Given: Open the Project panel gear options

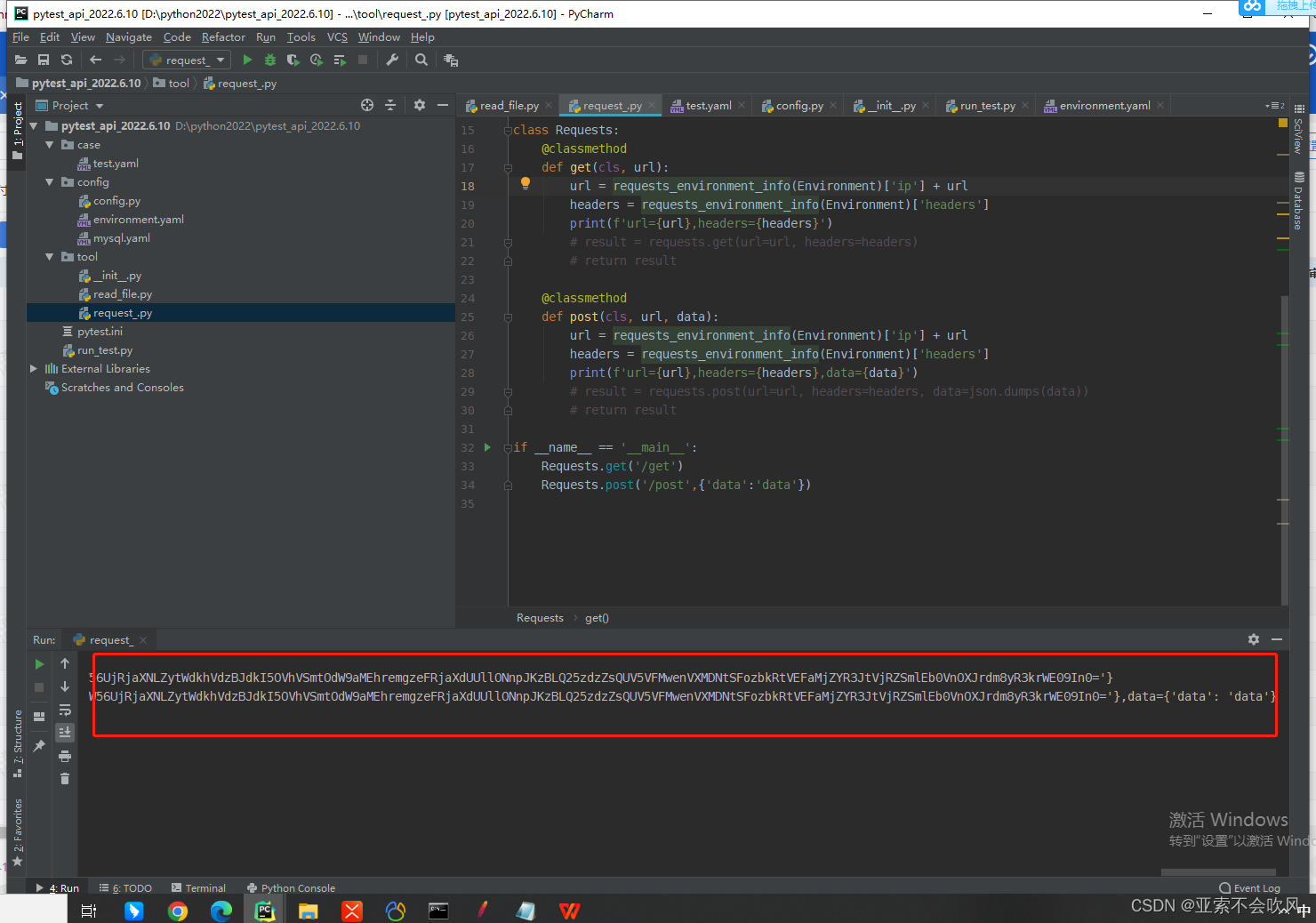Looking at the screenshot, I should tap(420, 105).
